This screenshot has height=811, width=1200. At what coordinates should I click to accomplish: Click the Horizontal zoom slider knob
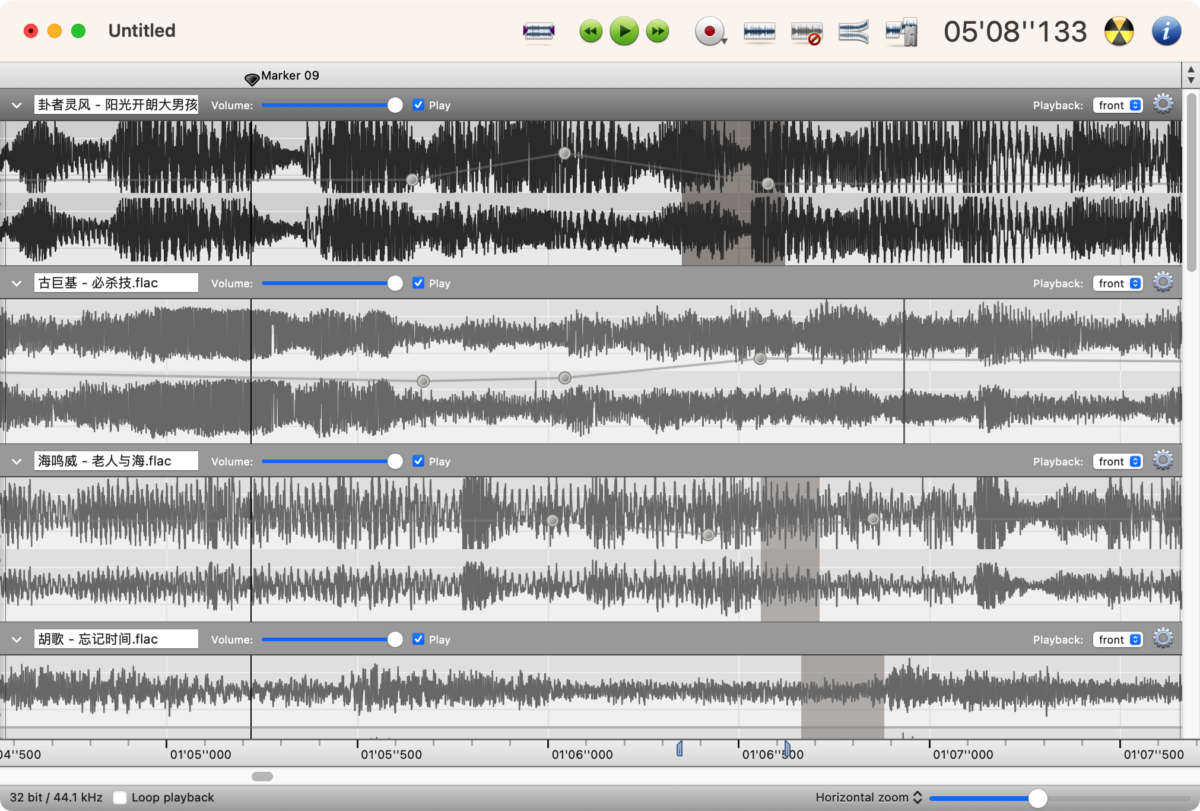[1038, 797]
